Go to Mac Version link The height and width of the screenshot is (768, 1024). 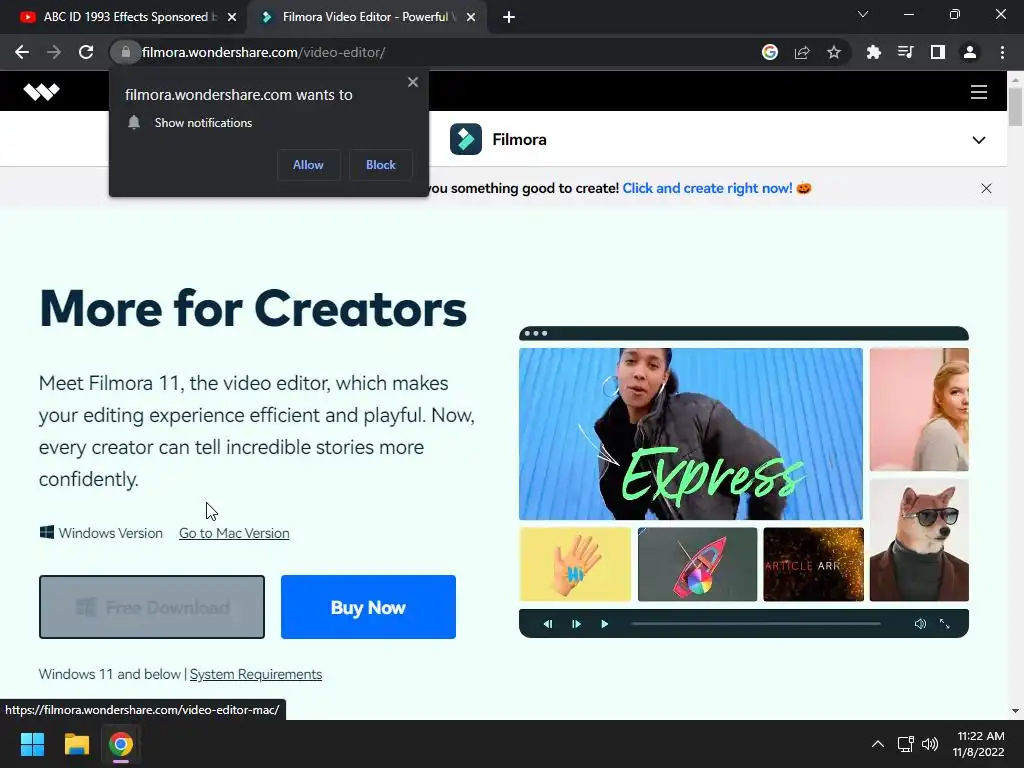pos(234,533)
